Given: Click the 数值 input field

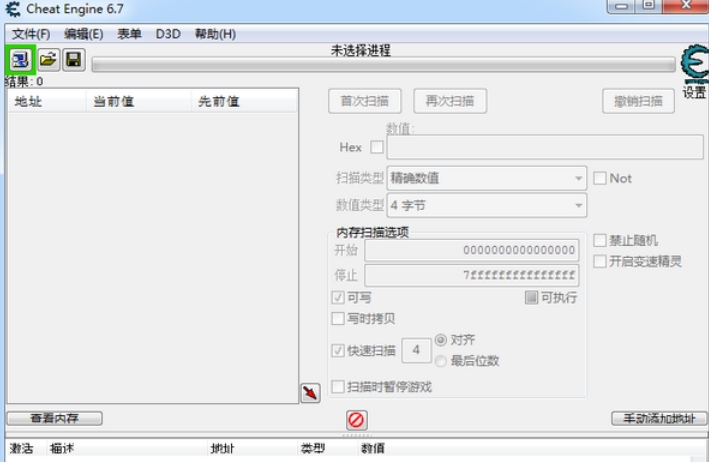Looking at the screenshot, I should [x=545, y=147].
